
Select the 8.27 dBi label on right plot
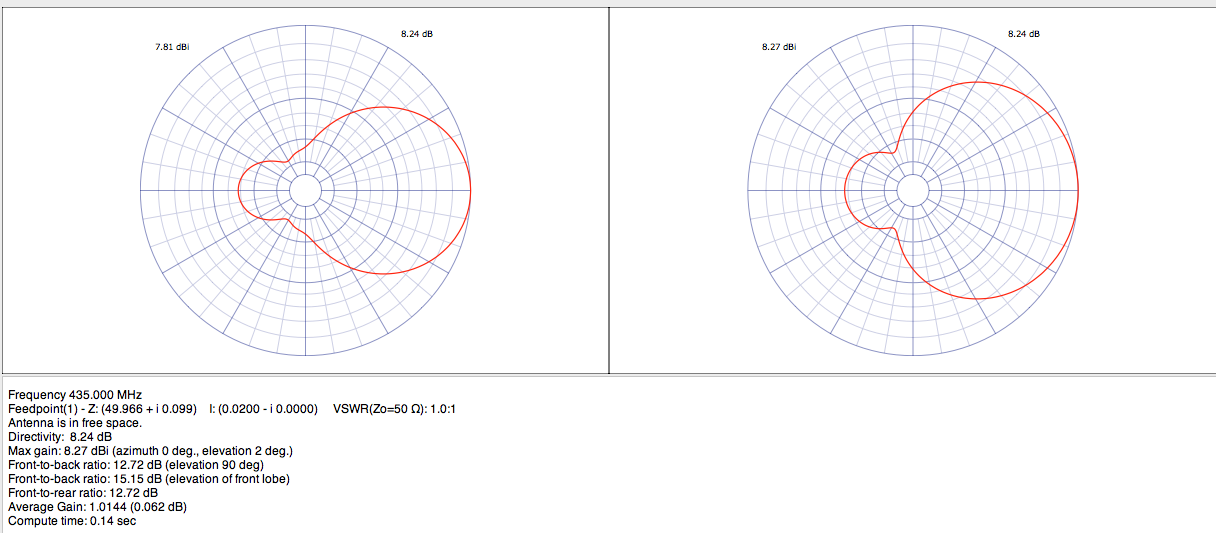pyautogui.click(x=779, y=47)
